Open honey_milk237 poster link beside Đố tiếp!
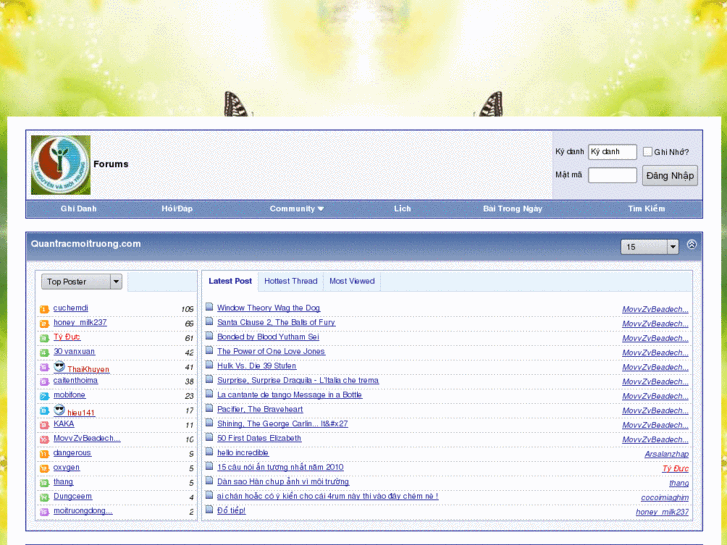This screenshot has width=727, height=545. coord(662,512)
